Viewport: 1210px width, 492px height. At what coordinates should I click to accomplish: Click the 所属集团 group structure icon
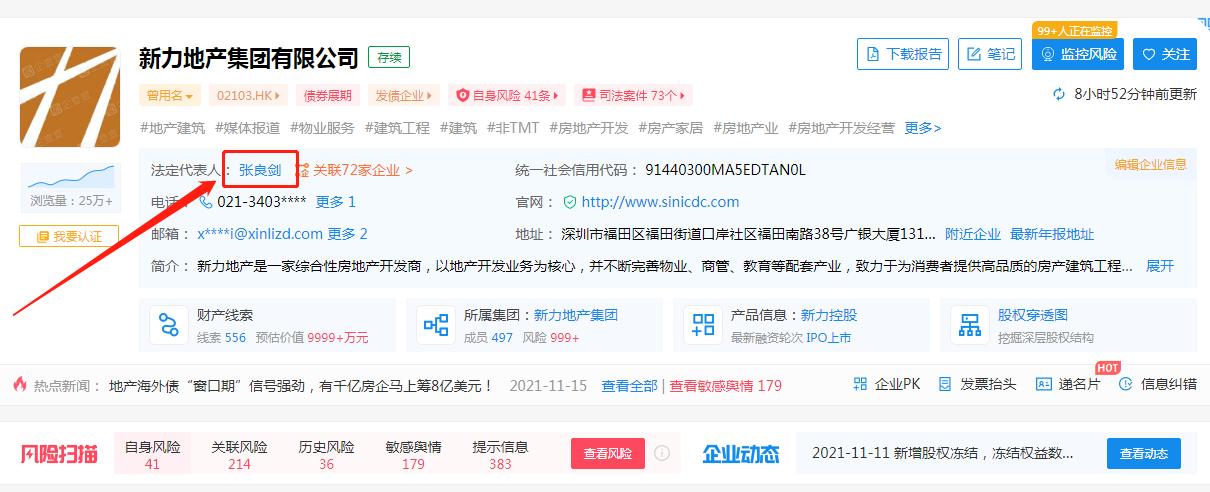coord(436,325)
